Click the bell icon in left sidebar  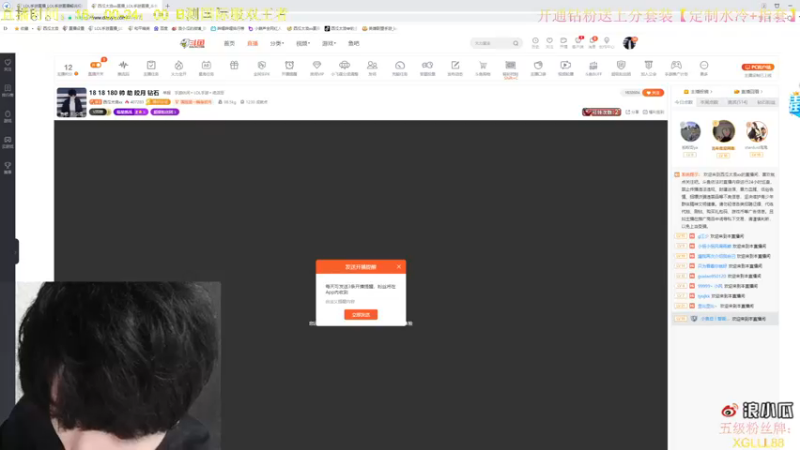coord(8,116)
